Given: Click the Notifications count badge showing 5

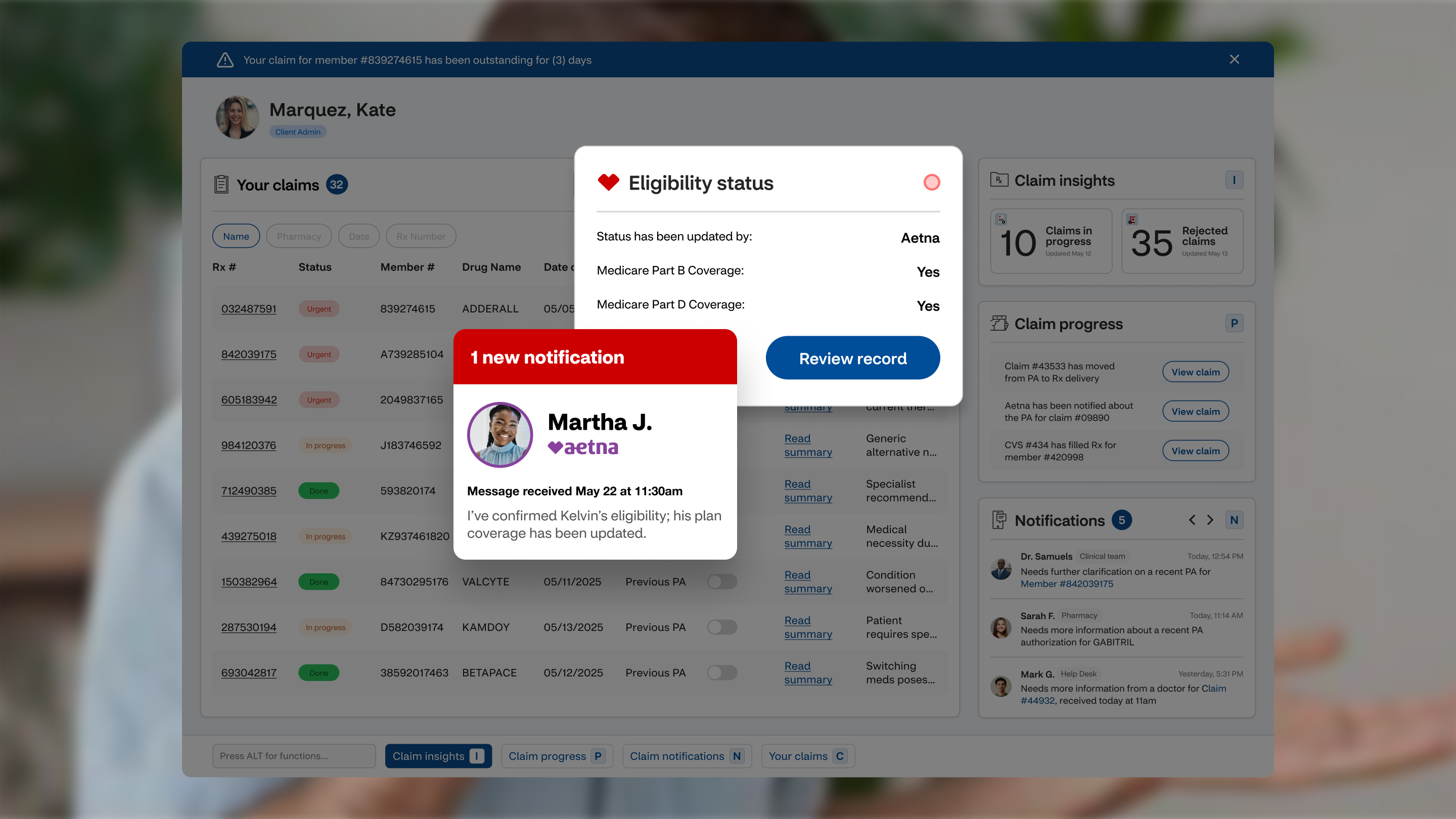Looking at the screenshot, I should (x=1121, y=520).
